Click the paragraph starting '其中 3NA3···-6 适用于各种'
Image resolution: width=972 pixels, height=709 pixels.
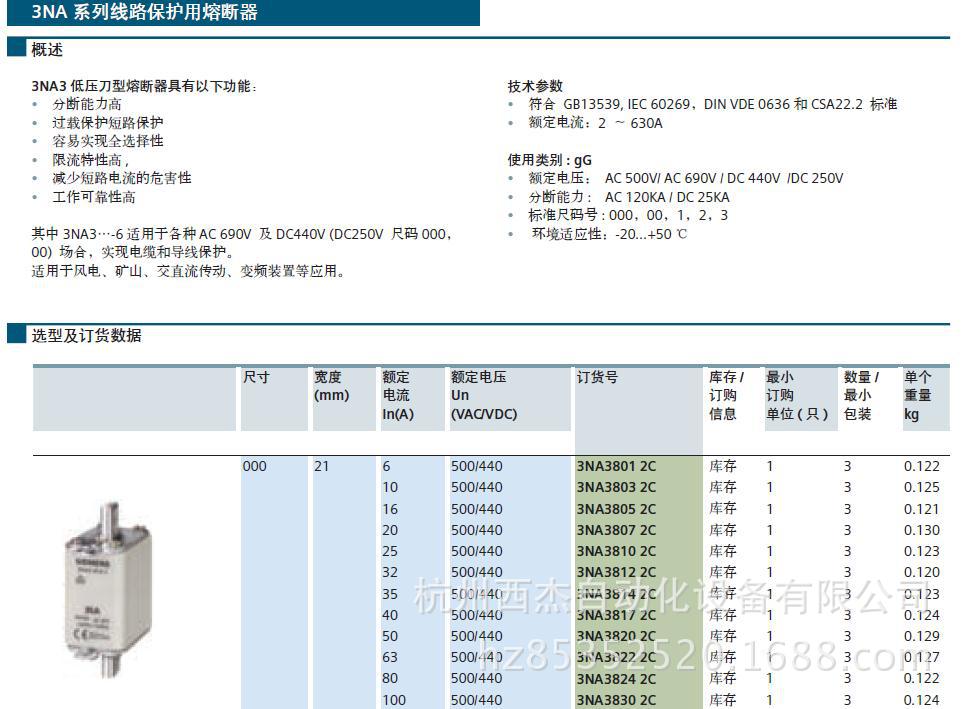click(x=242, y=243)
